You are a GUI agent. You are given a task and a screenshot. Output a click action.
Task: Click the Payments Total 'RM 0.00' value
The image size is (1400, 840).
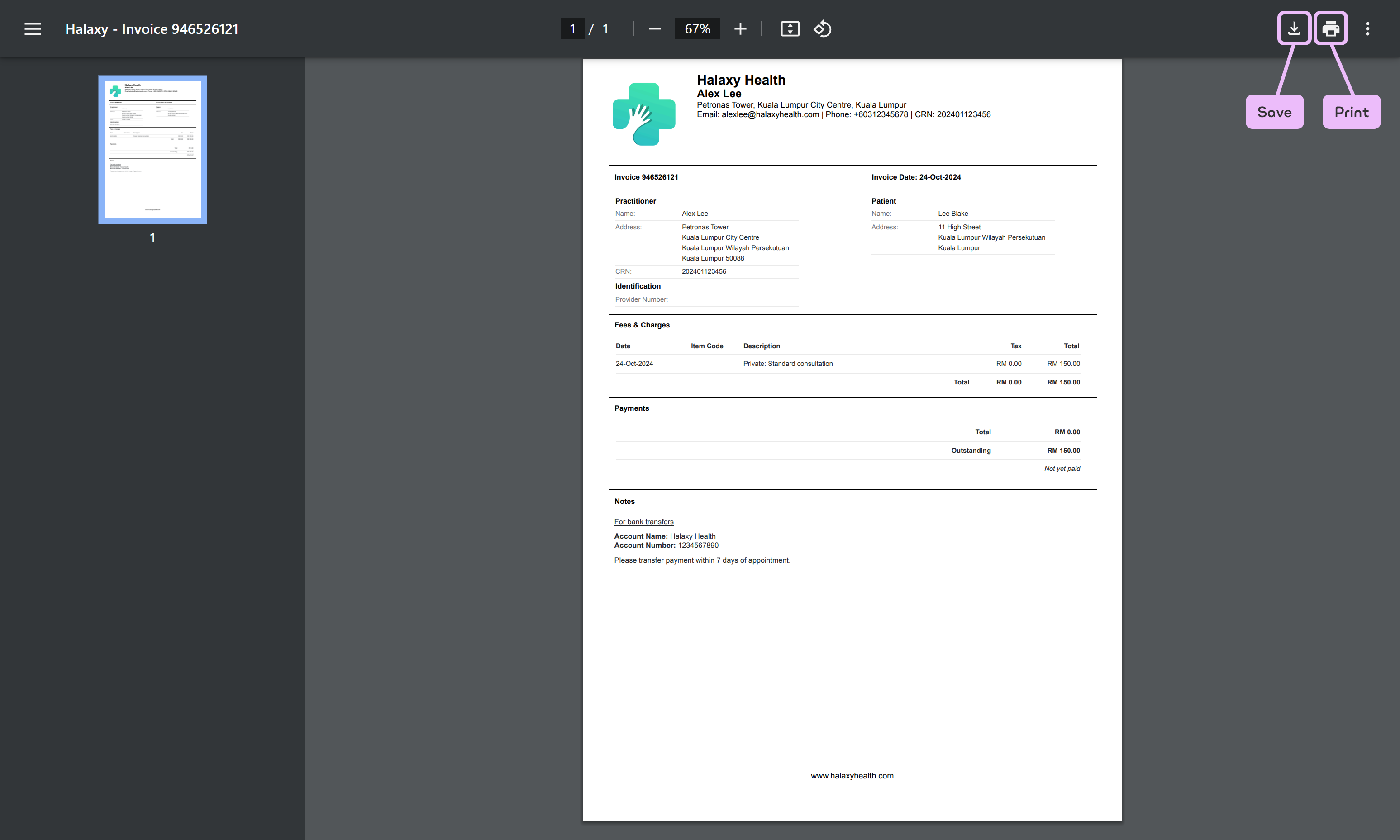coord(1067,432)
